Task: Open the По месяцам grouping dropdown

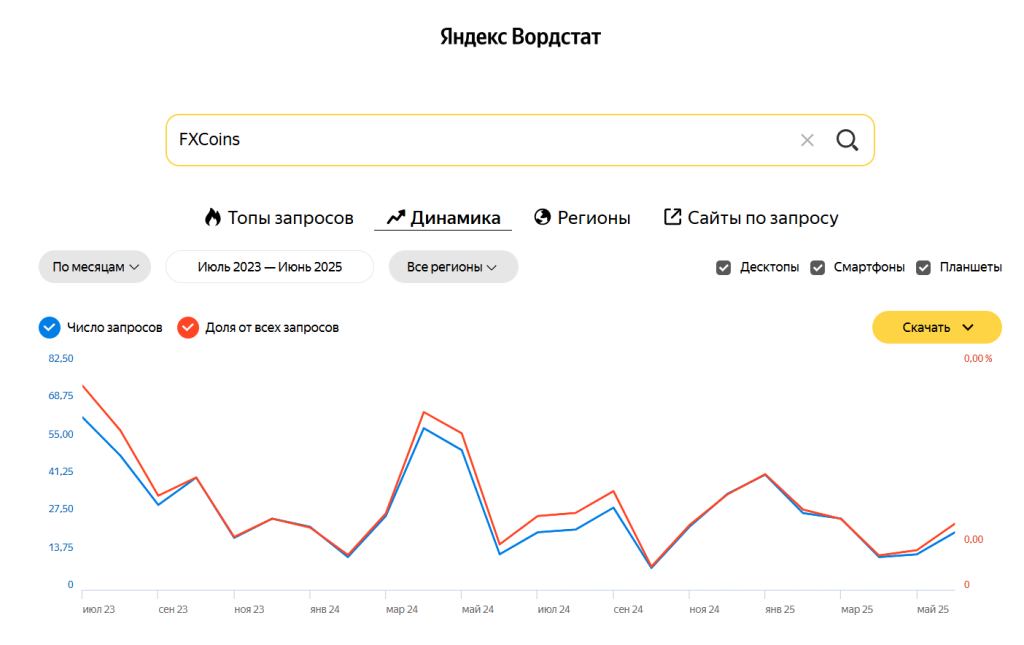Action: (x=95, y=267)
